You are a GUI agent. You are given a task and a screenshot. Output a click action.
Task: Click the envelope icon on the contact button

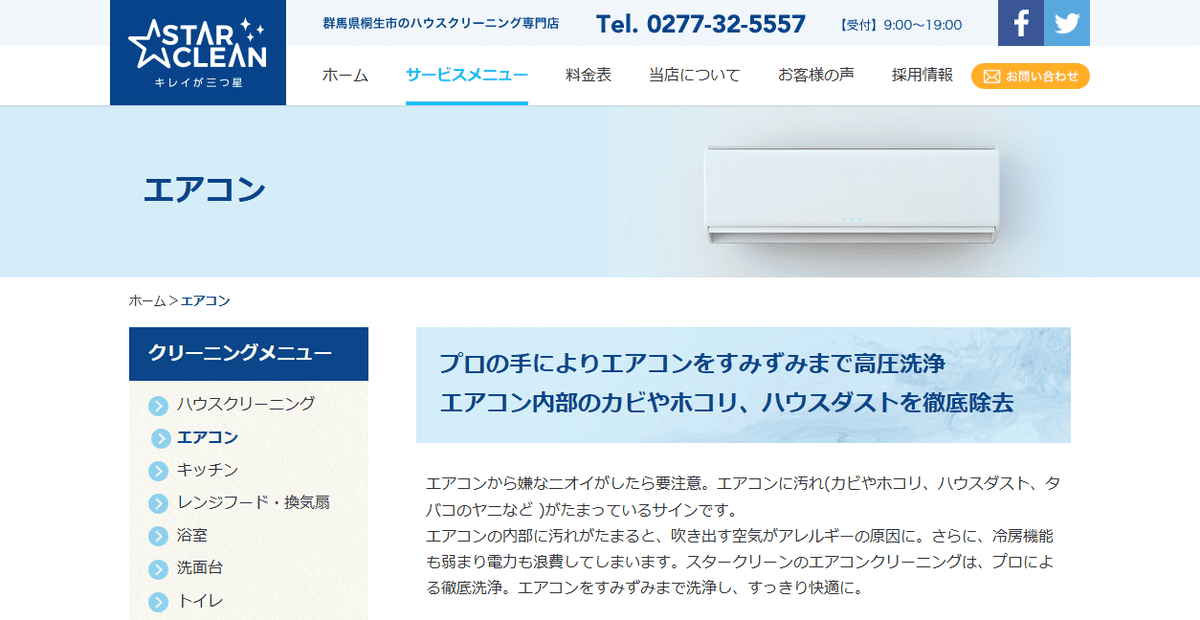[991, 75]
